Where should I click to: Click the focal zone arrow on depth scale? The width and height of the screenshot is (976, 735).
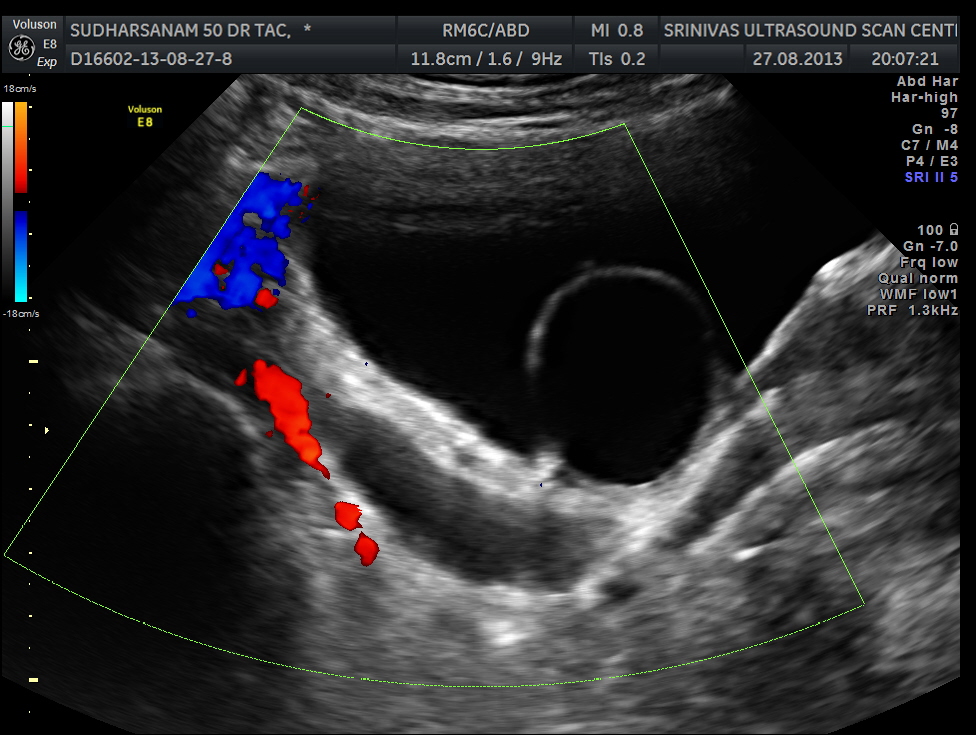[x=46, y=430]
